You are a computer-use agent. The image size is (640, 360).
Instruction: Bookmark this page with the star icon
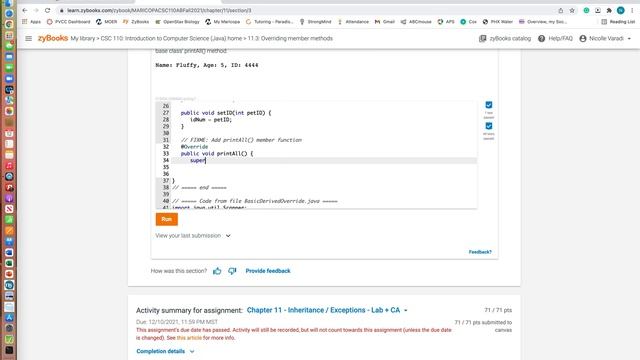tap(572, 10)
